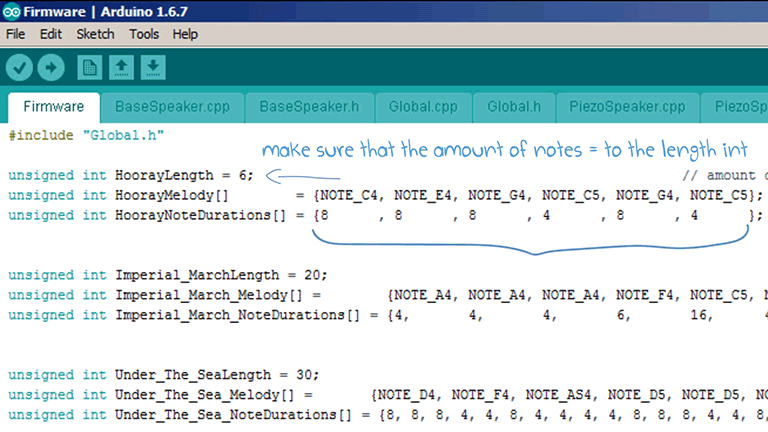Click the Under_The_Sea_Melody[] name
This screenshot has width=768, height=432.
205,395
